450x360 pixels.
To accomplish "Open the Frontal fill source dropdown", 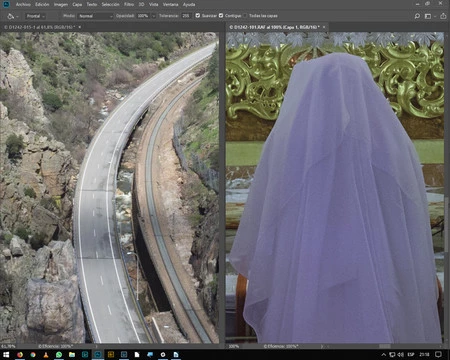I will pyautogui.click(x=36, y=16).
